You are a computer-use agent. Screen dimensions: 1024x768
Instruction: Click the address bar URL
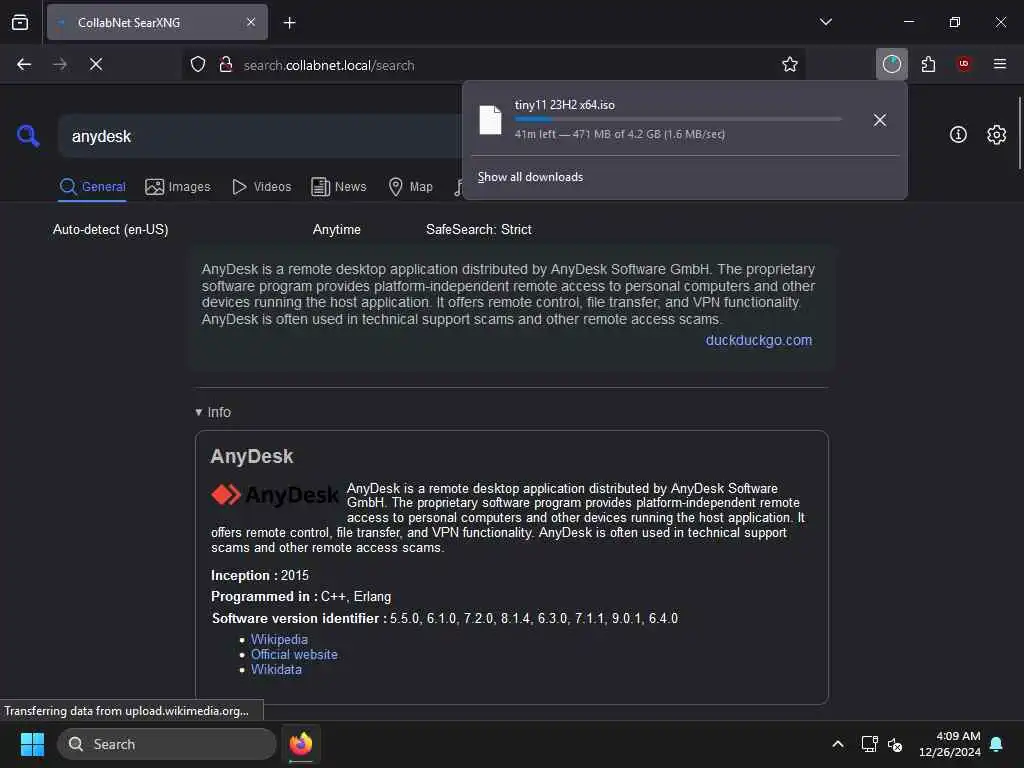point(328,65)
